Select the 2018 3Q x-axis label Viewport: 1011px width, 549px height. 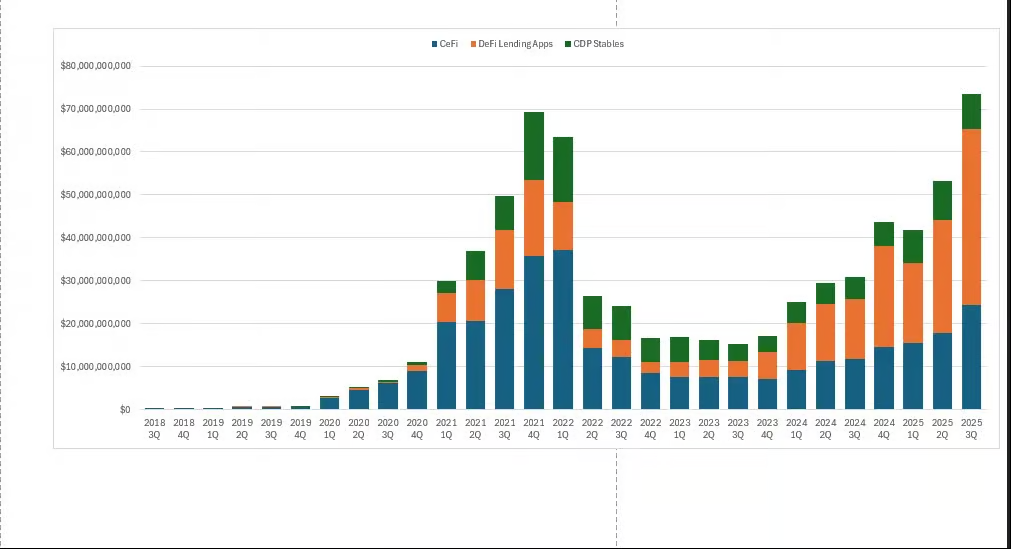tap(154, 429)
